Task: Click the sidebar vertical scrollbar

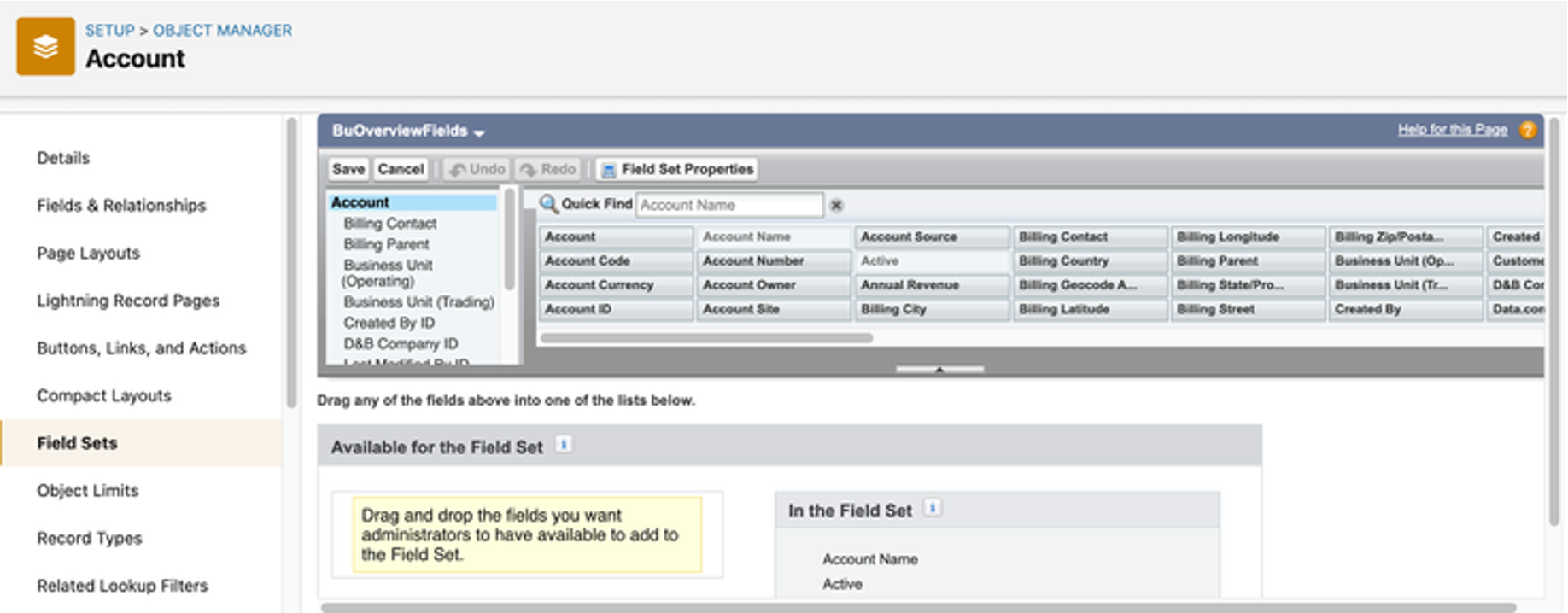Action: point(291,263)
